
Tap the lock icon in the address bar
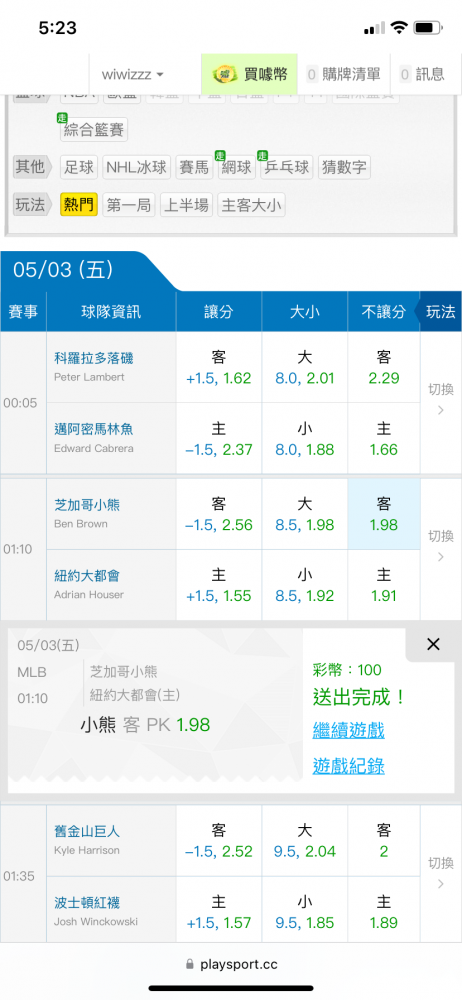(x=189, y=965)
